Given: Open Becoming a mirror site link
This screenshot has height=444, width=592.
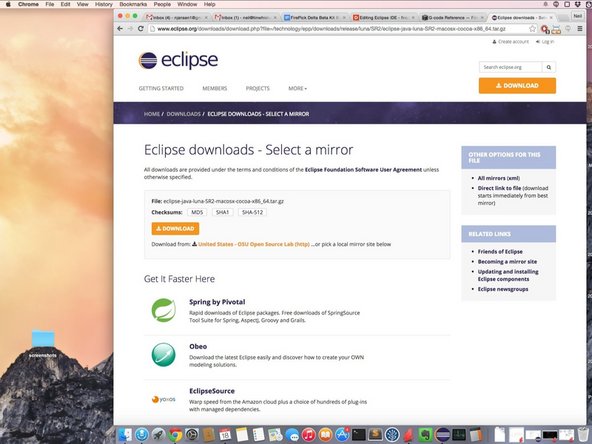Looking at the screenshot, I should click(x=507, y=262).
